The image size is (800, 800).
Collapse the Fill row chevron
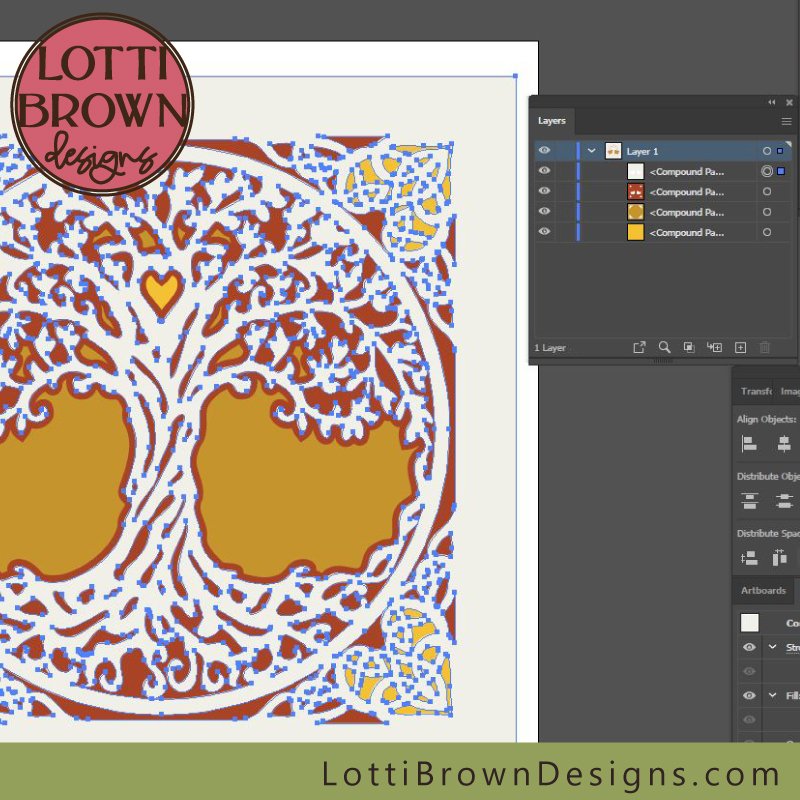point(772,695)
